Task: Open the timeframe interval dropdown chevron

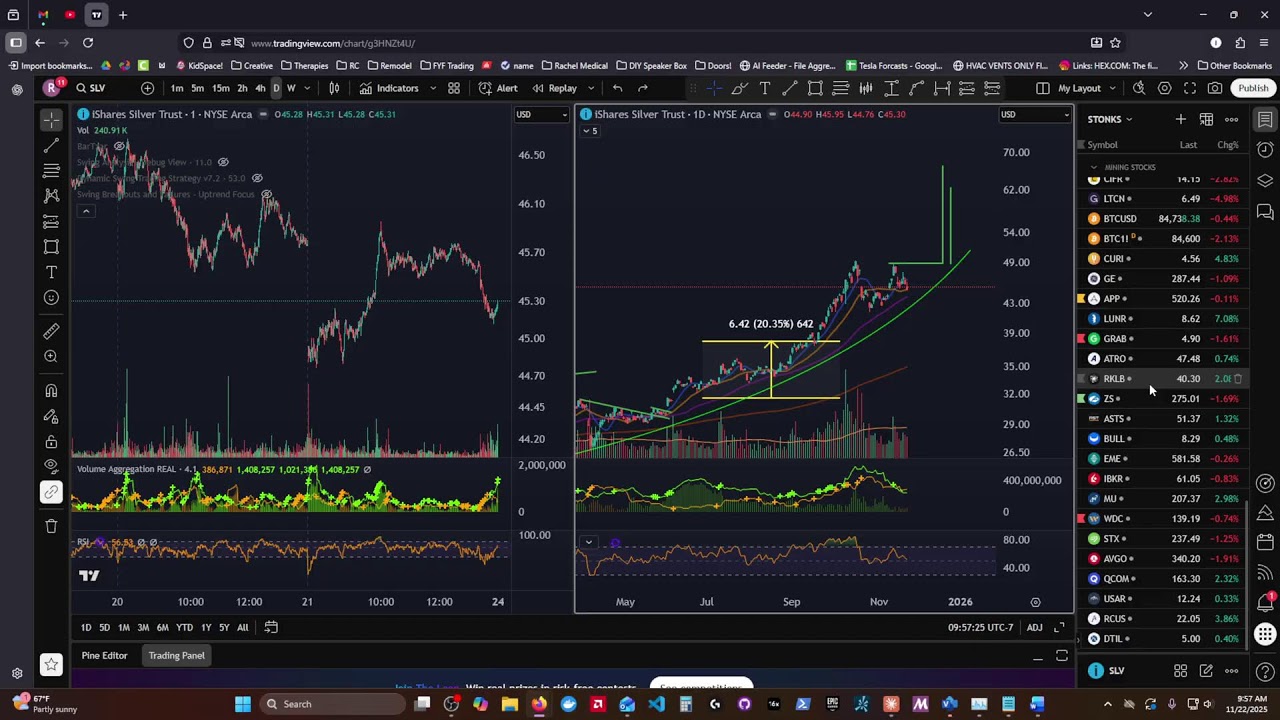Action: tap(307, 88)
